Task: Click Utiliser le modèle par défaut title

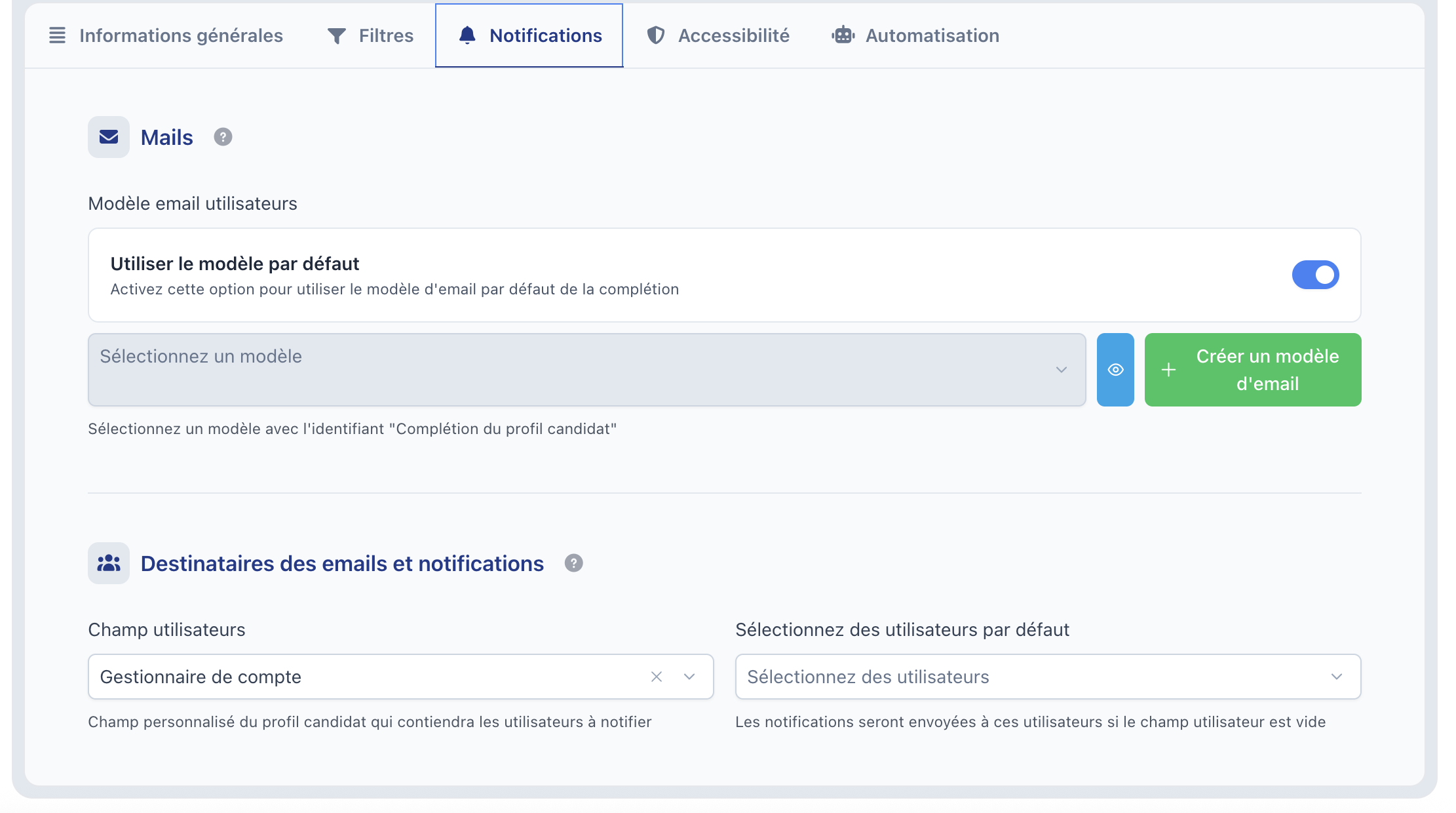Action: [235, 264]
